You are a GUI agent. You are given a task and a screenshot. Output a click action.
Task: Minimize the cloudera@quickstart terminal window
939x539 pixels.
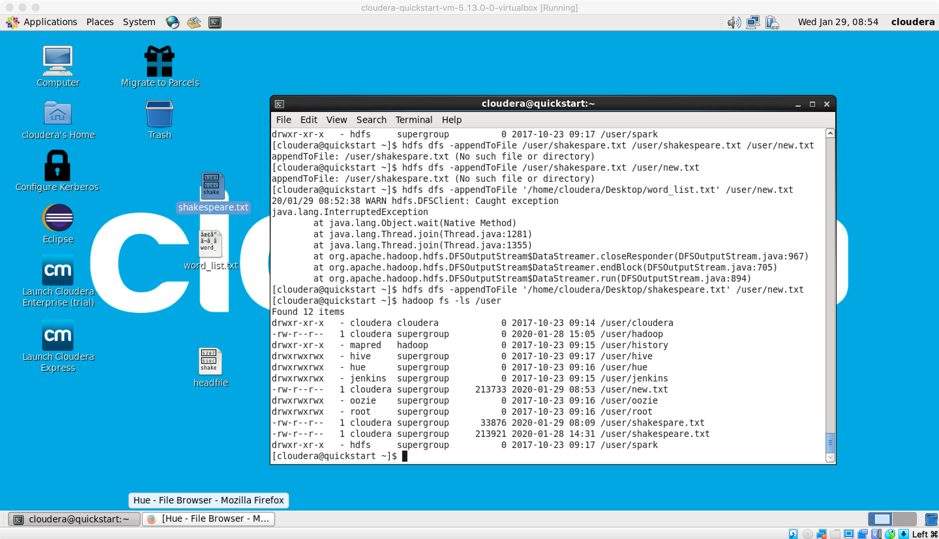coord(798,104)
